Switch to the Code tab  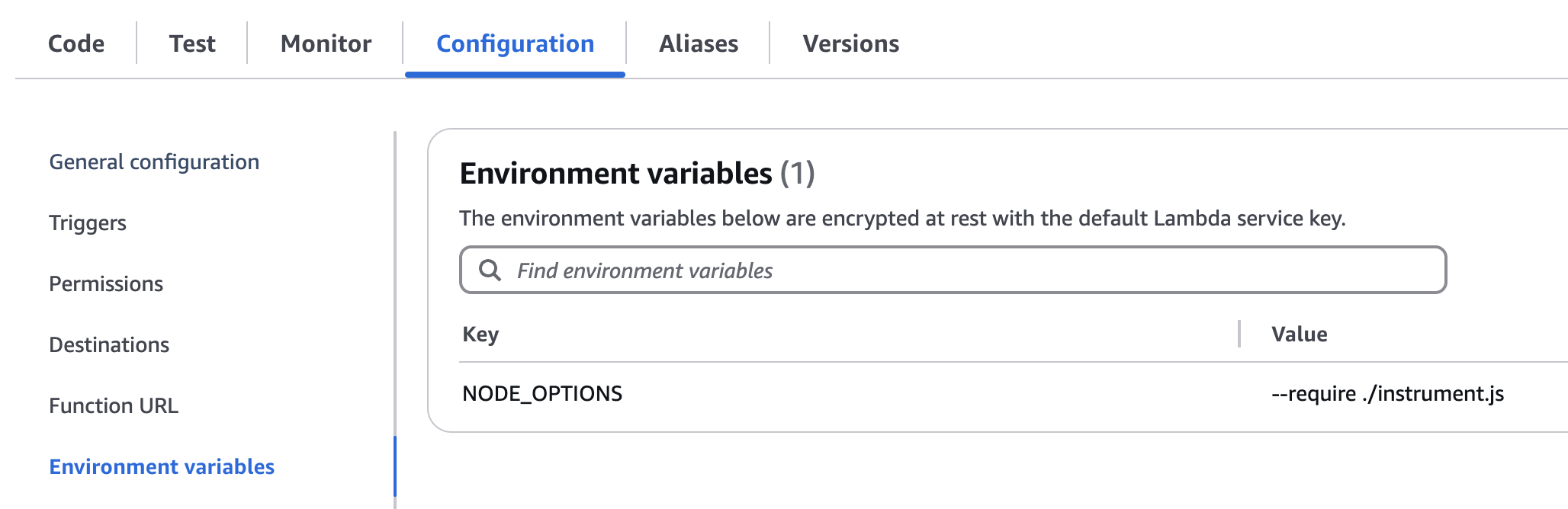coord(76,43)
